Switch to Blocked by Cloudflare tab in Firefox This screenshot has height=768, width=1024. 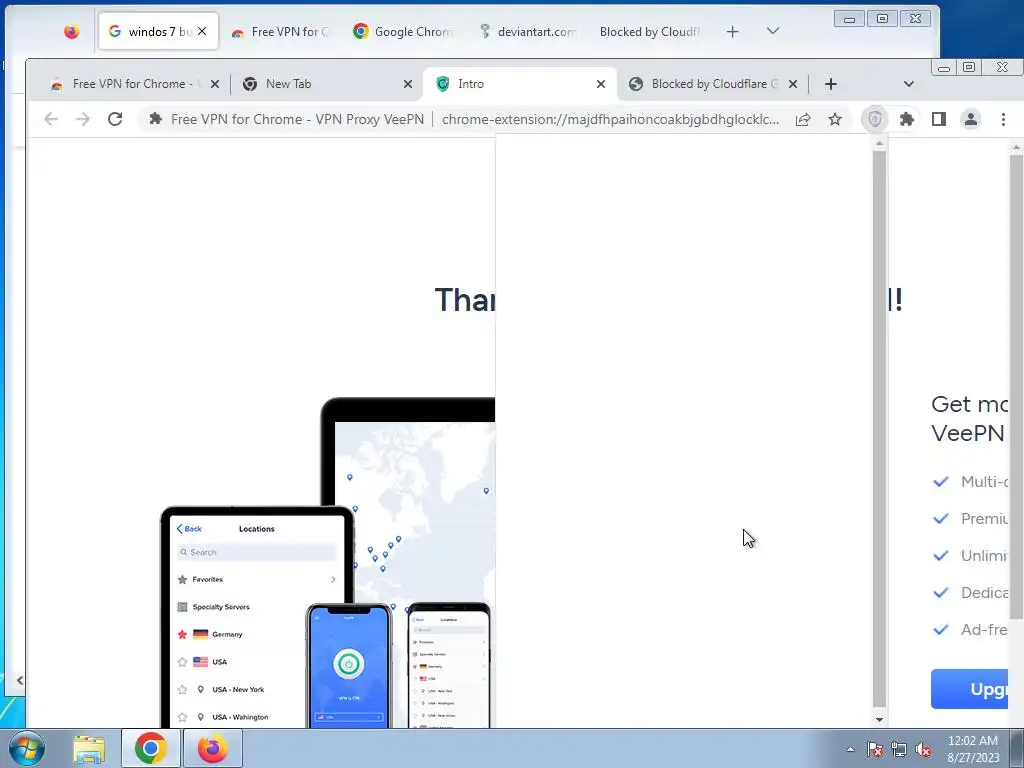(x=649, y=31)
